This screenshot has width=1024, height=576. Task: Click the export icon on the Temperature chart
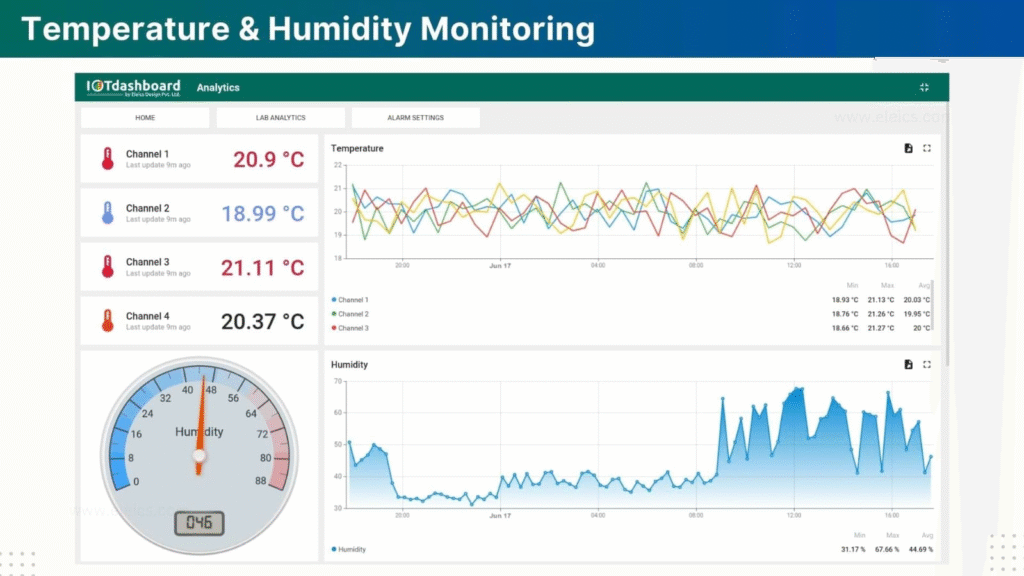pyautogui.click(x=908, y=147)
